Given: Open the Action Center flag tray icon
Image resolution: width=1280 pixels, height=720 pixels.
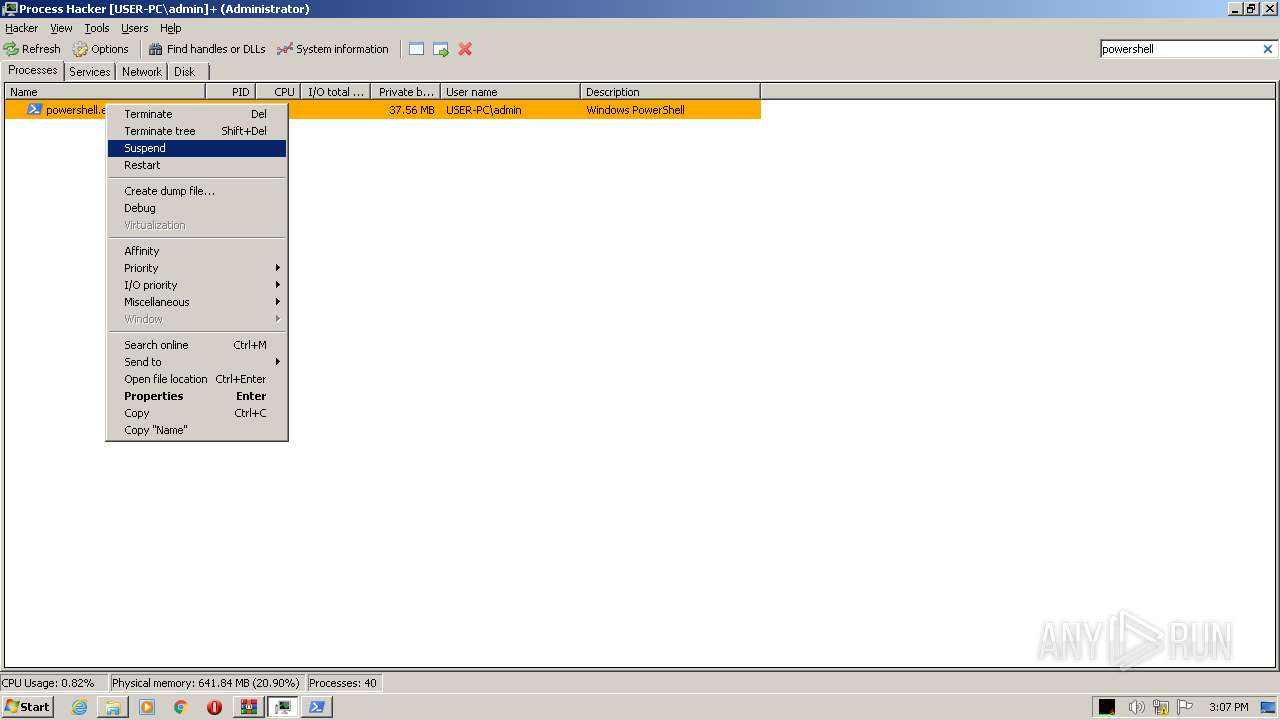Looking at the screenshot, I should pos(1185,707).
